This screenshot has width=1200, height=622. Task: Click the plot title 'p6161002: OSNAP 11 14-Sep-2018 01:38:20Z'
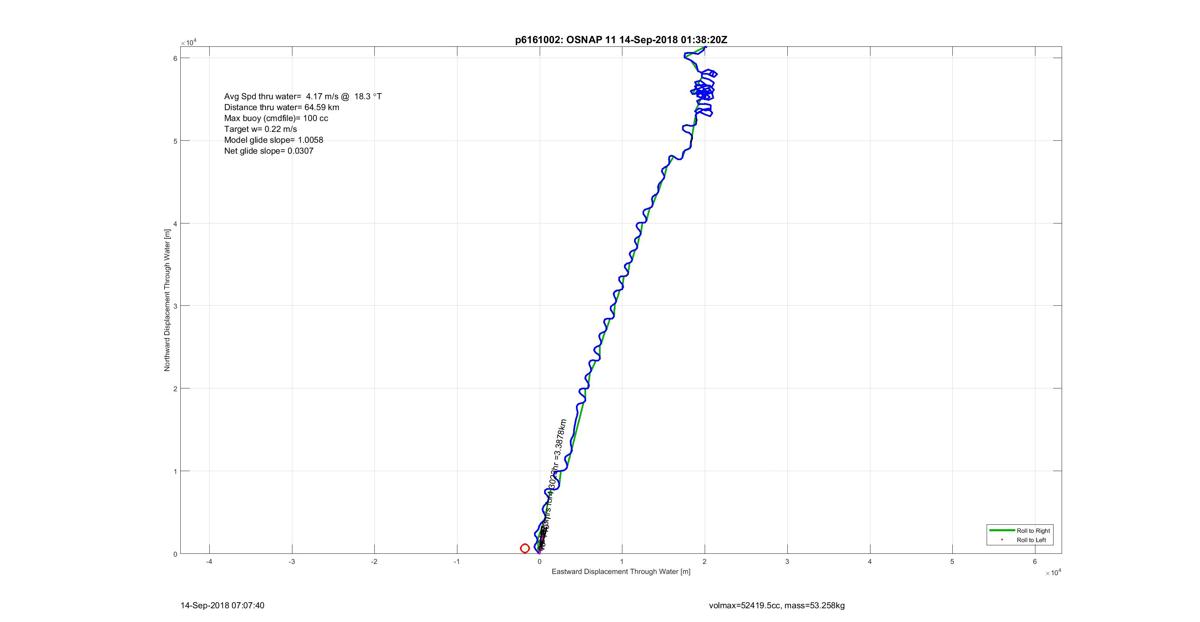coord(621,39)
